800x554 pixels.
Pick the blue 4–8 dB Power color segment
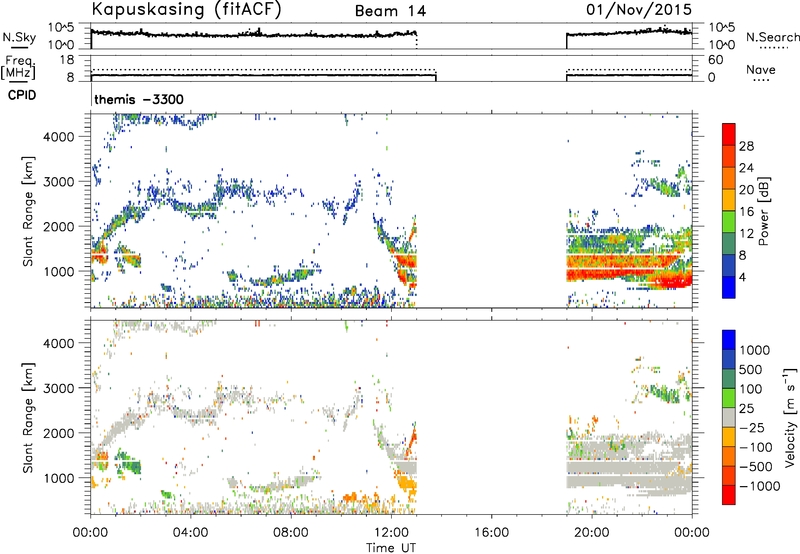[729, 265]
